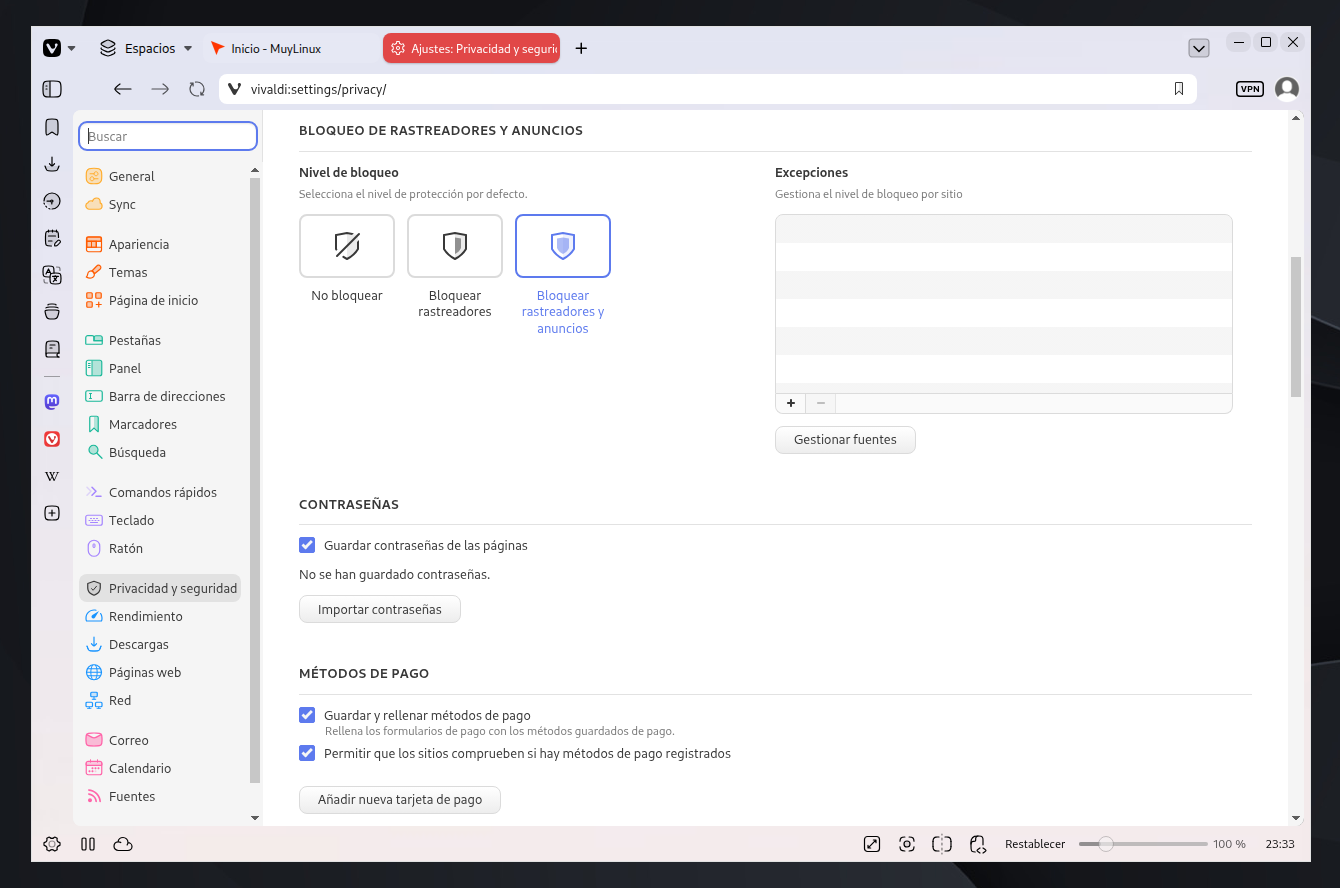Remove exception with minus button

tap(821, 403)
